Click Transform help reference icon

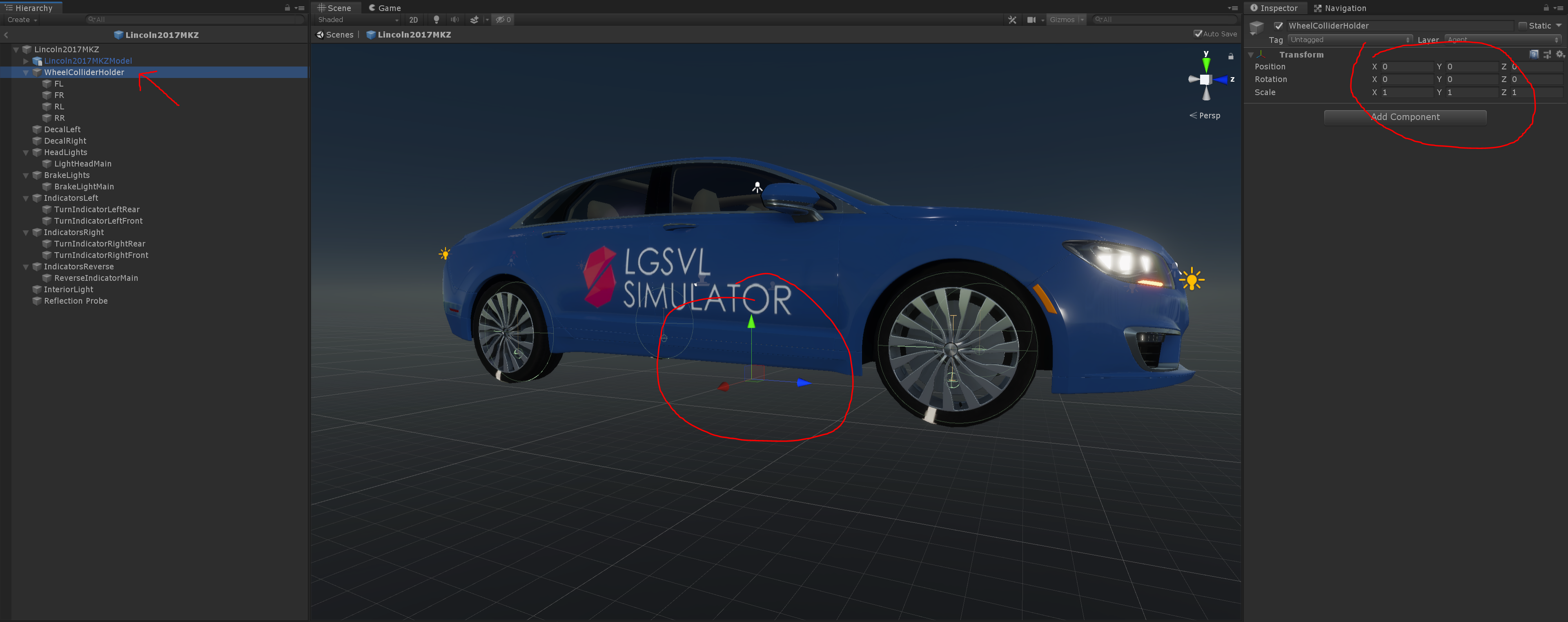click(1534, 54)
